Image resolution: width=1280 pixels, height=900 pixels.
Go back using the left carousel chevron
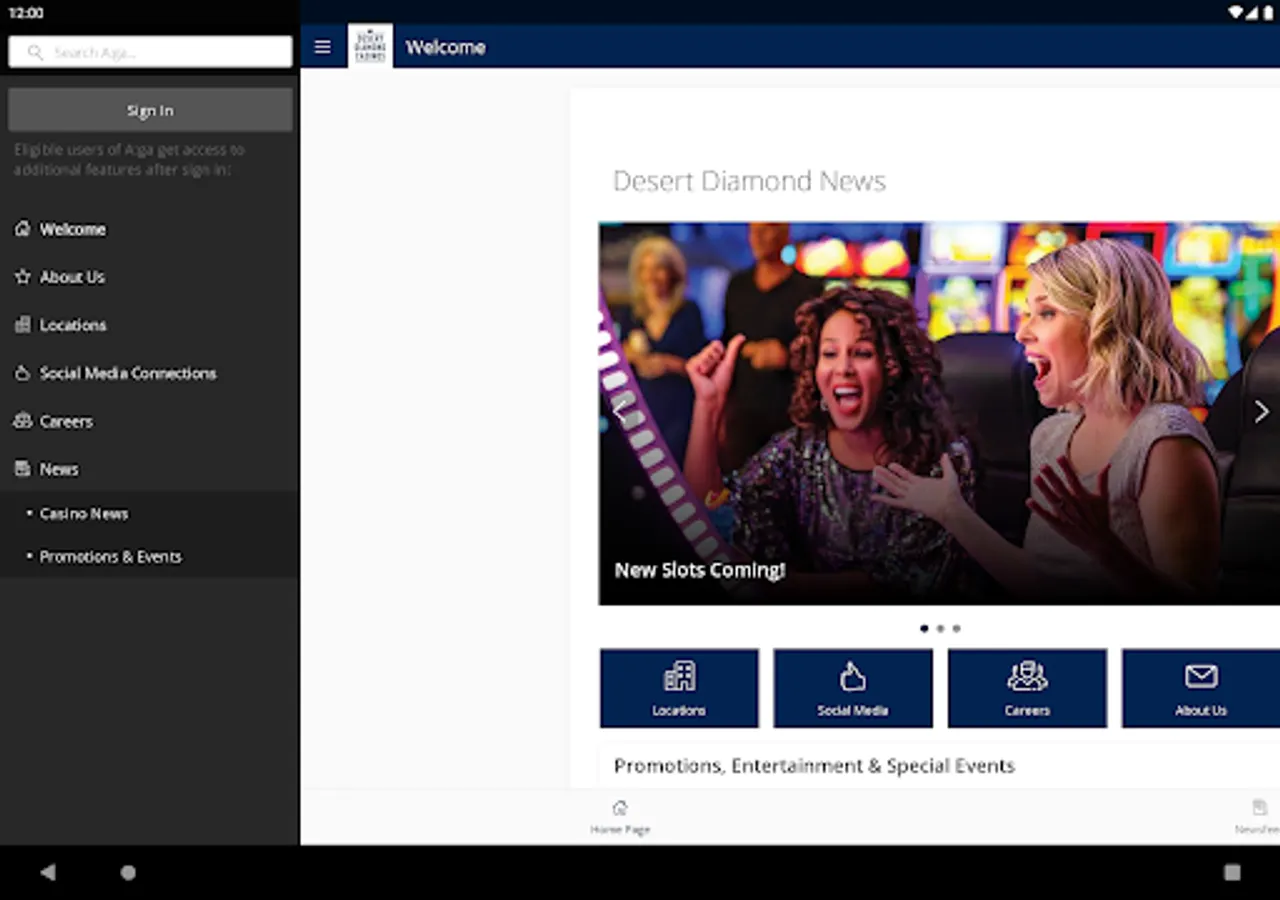click(620, 411)
